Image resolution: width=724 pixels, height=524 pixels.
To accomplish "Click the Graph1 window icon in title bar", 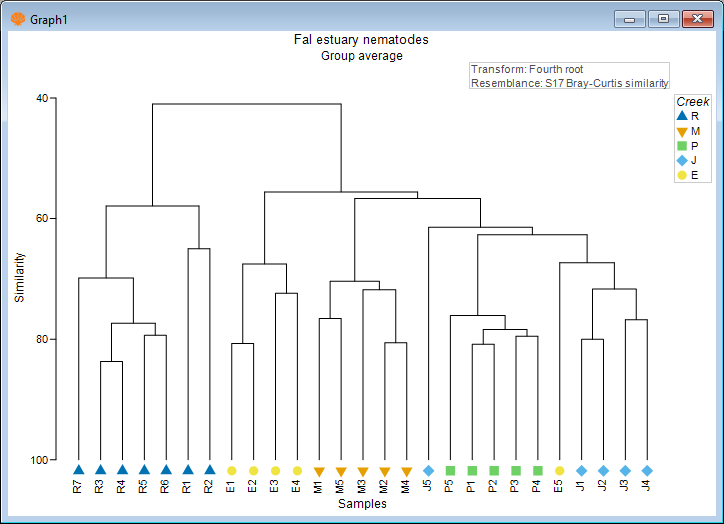I will pyautogui.click(x=17, y=19).
